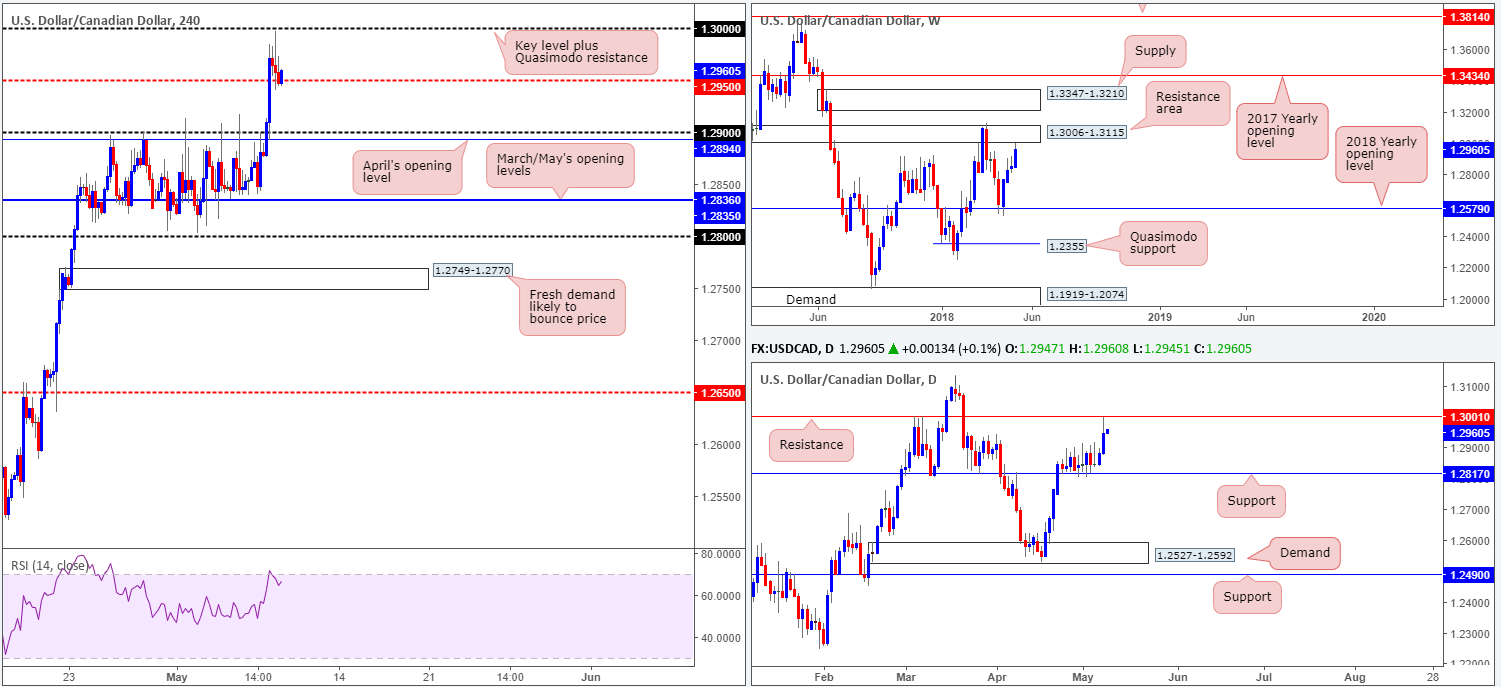Click the green up-arrow beside 1.29605 in daily header

[x=893, y=348]
